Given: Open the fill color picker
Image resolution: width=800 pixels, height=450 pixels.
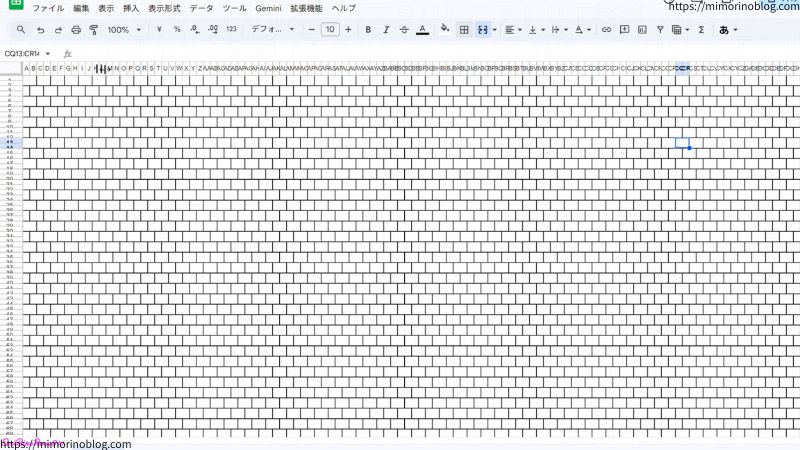Looking at the screenshot, I should (x=445, y=29).
